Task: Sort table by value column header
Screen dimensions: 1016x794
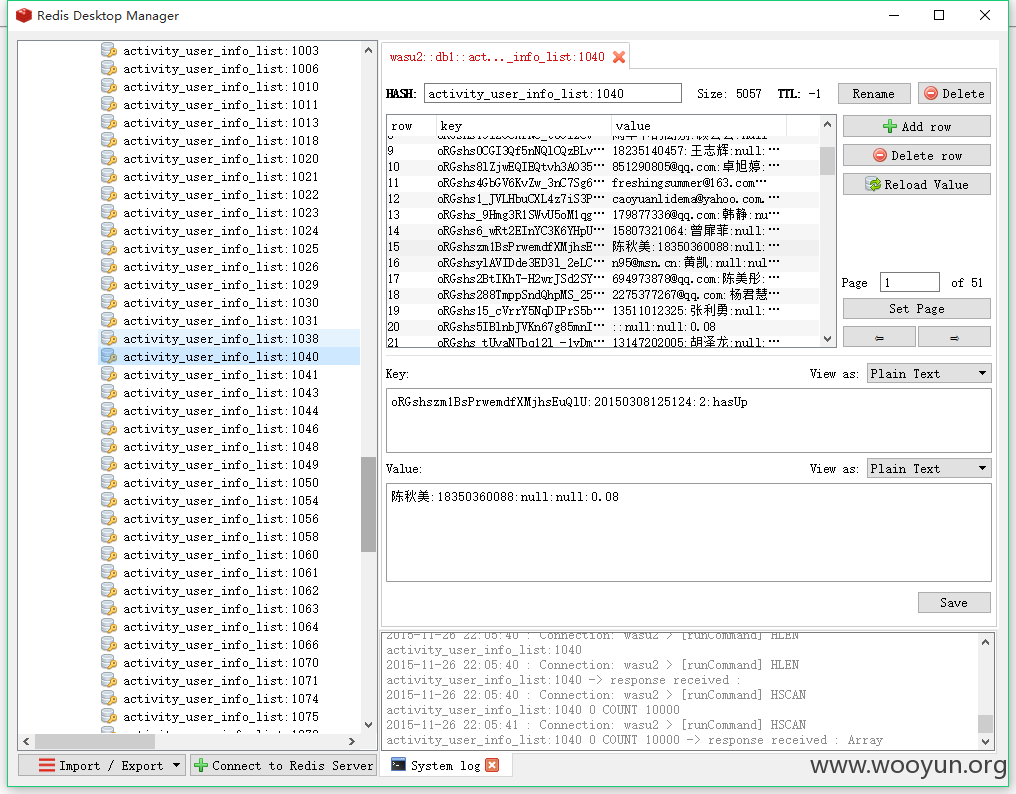Action: pyautogui.click(x=698, y=126)
